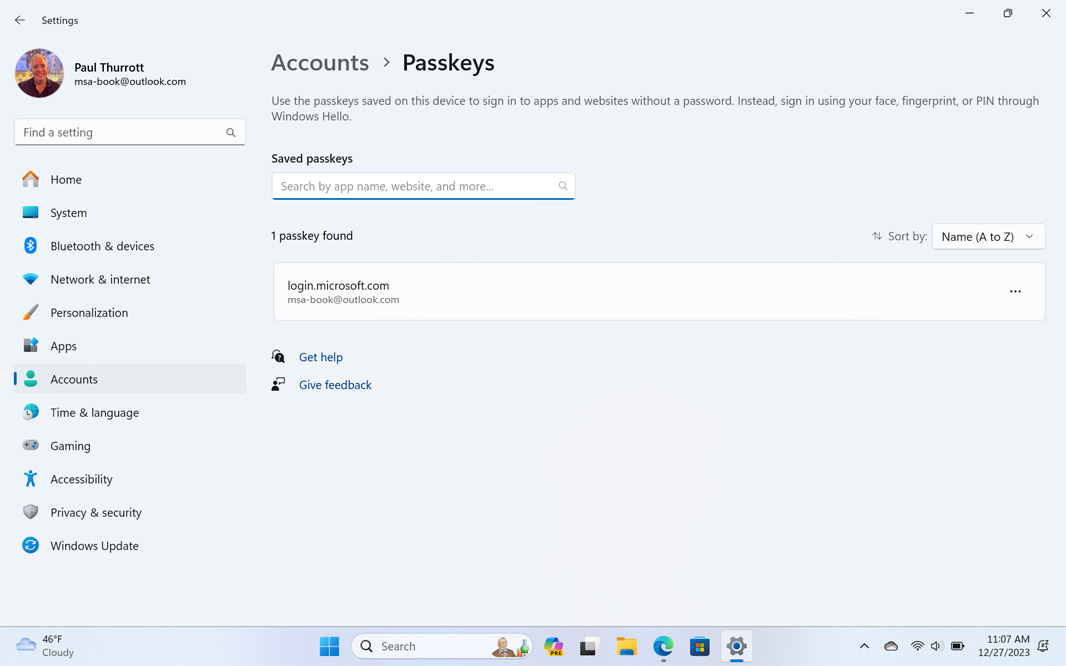This screenshot has height=666, width=1066.
Task: Open Time & language category
Action: tap(94, 413)
